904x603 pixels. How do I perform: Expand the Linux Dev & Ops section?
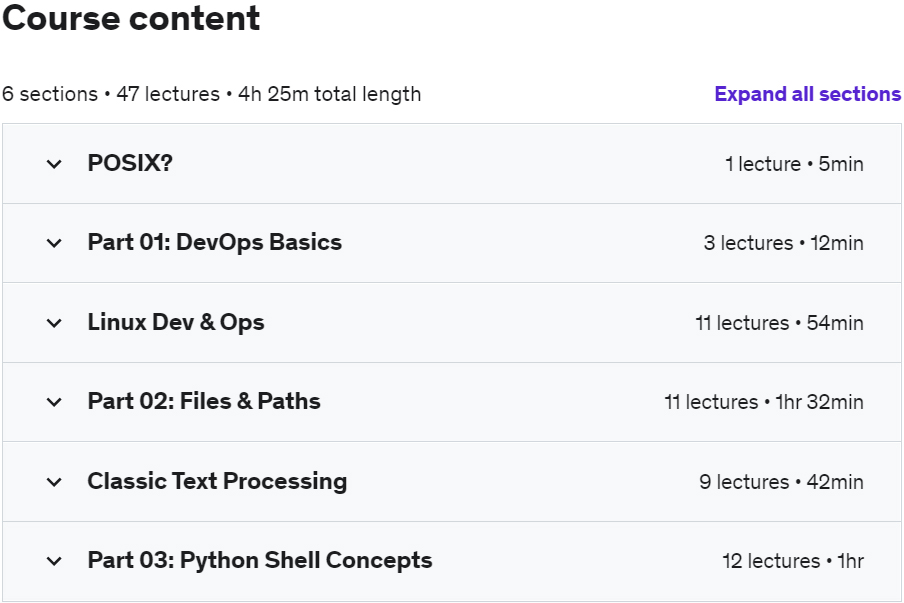tap(176, 322)
